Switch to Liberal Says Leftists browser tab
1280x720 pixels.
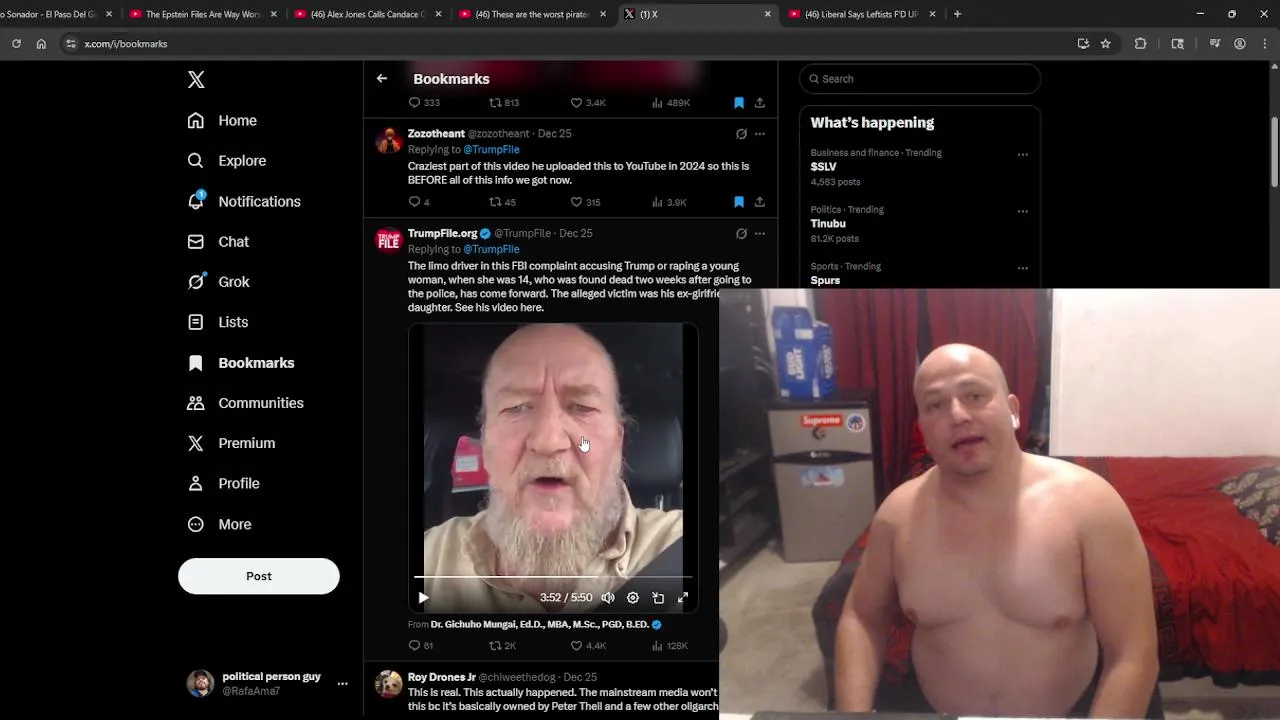(862, 14)
